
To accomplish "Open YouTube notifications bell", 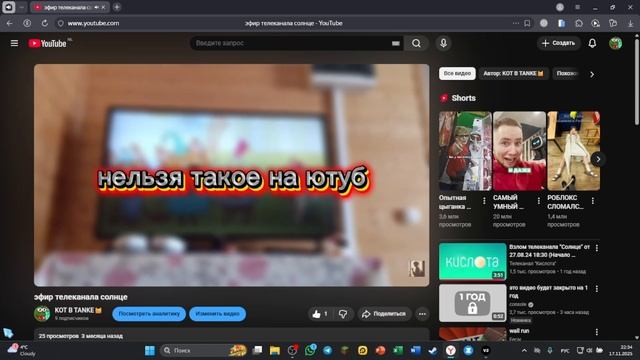I will (x=592, y=43).
